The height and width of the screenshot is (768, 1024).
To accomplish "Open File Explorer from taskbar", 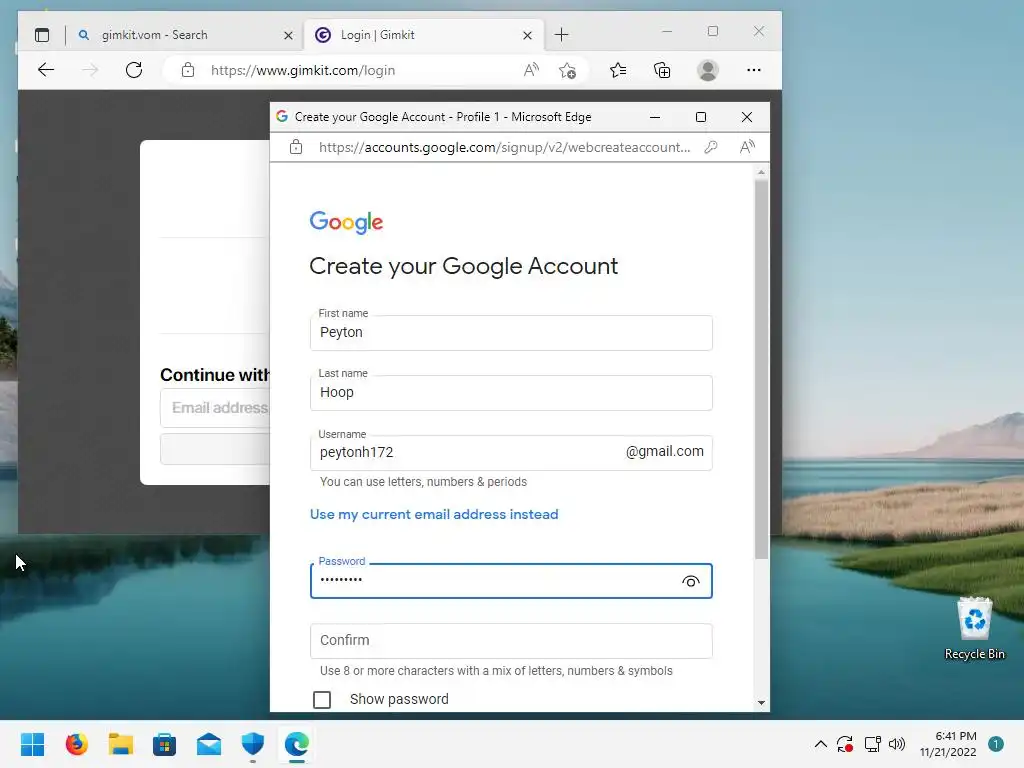I will [x=121, y=744].
